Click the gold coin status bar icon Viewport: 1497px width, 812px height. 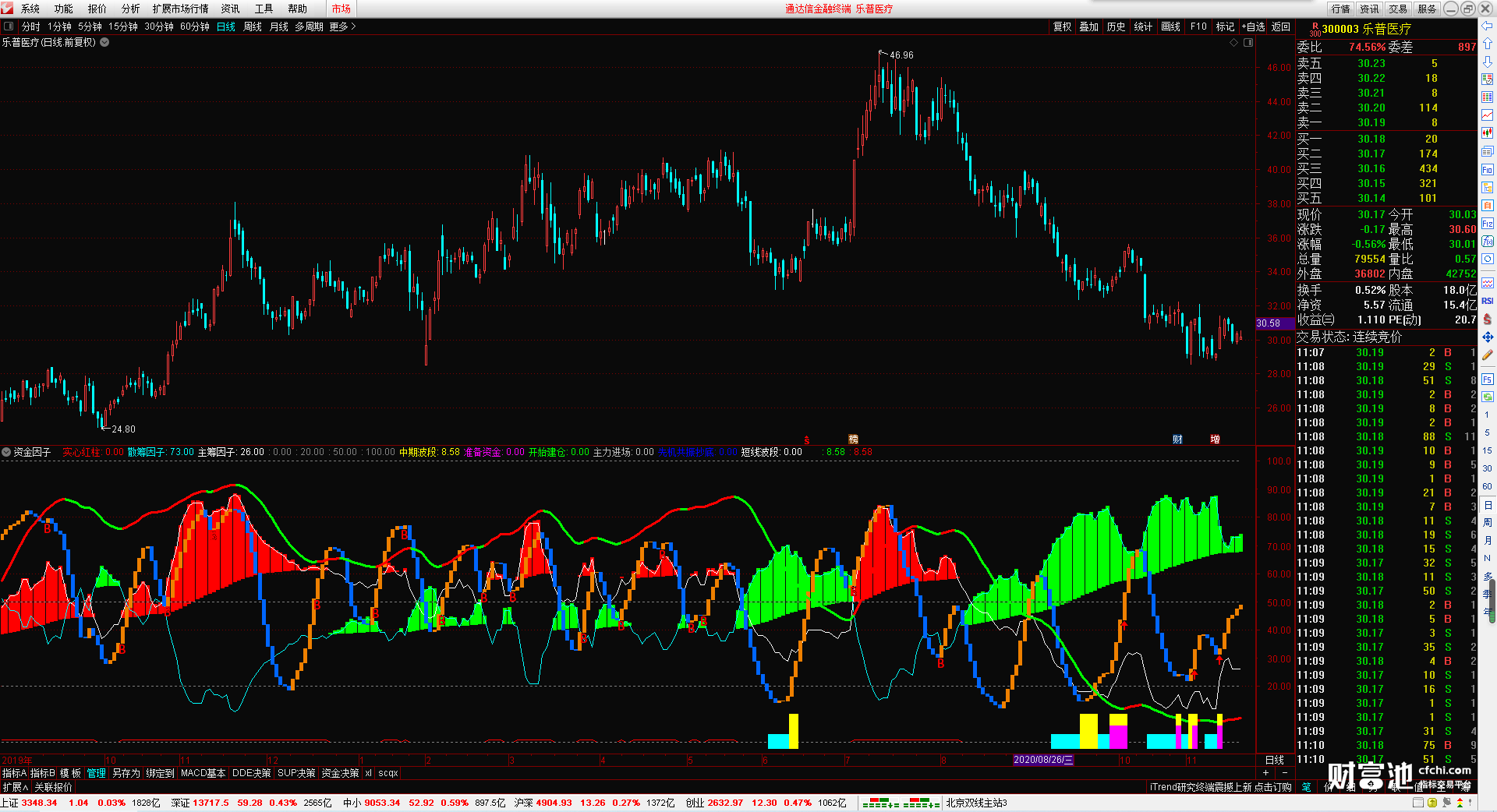(1432, 803)
